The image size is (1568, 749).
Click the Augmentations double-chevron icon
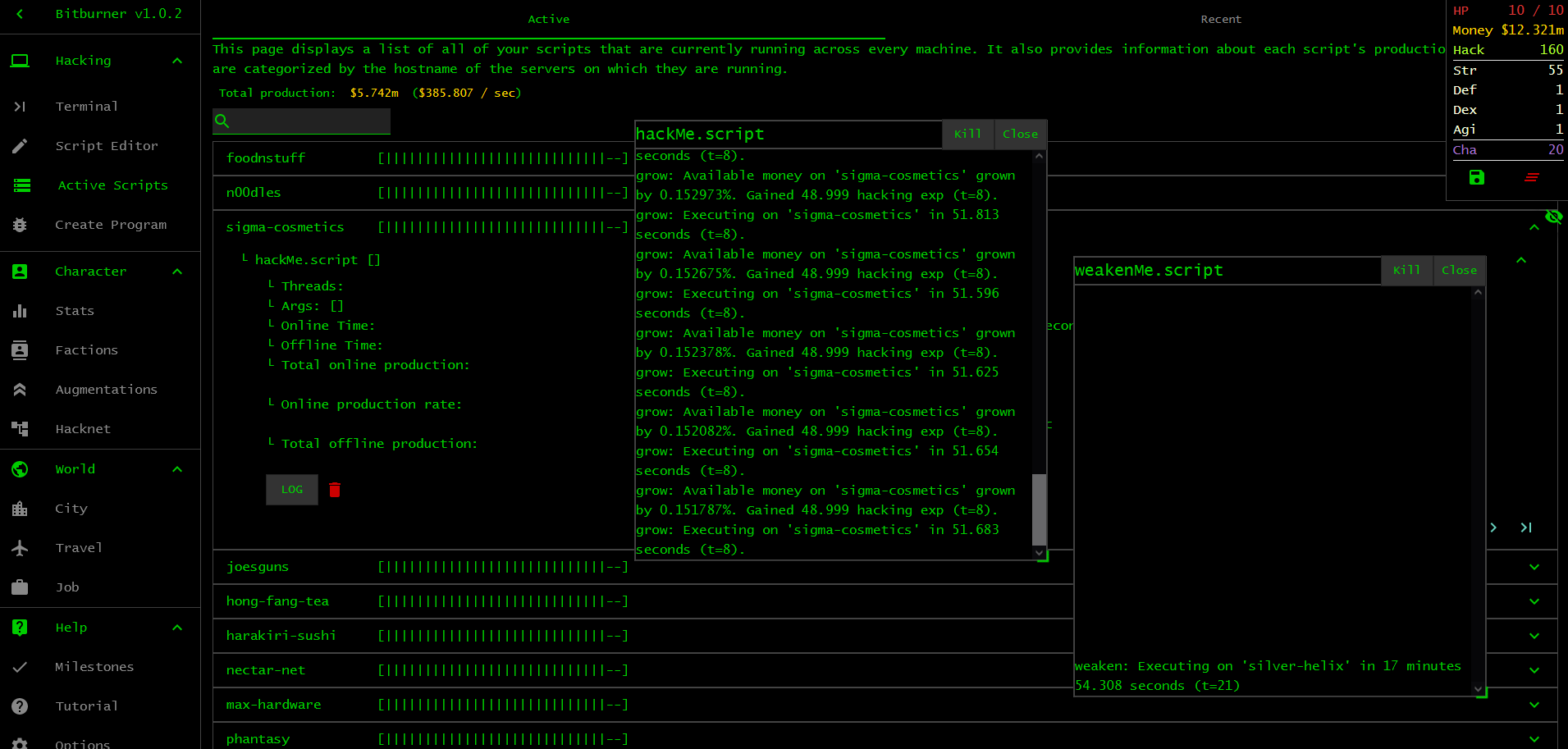click(21, 390)
